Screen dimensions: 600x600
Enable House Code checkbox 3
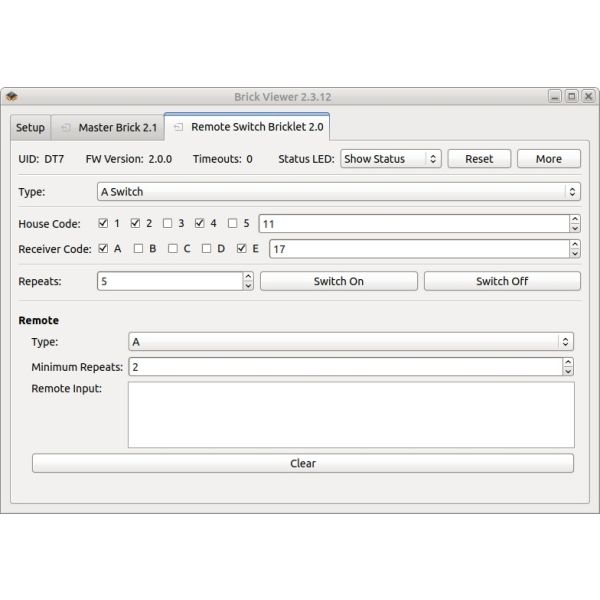pos(167,223)
